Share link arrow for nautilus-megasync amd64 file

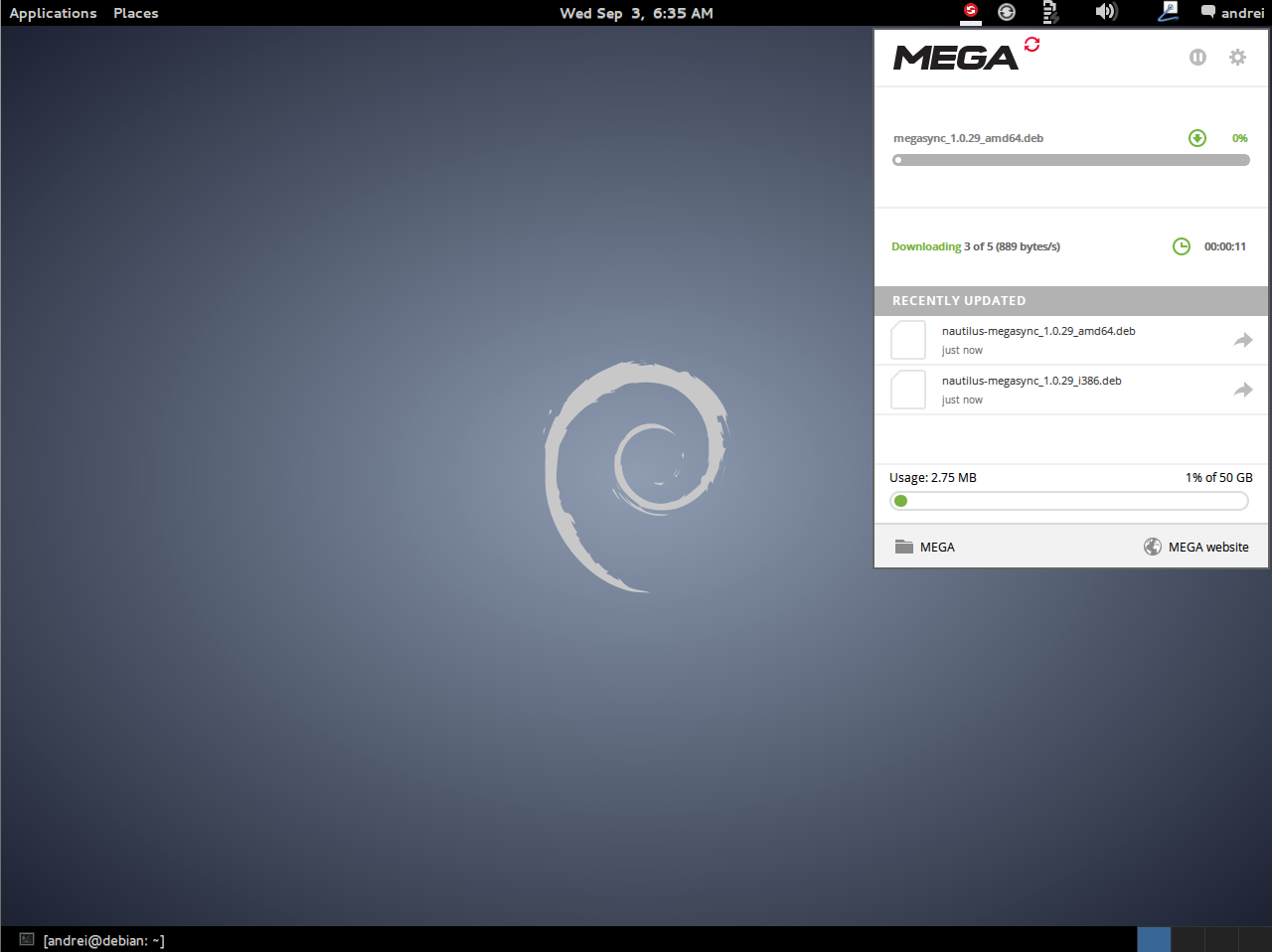[1243, 340]
